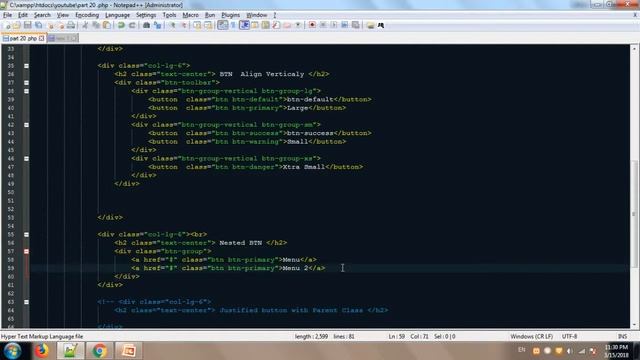Switch to the part 20 .php tab
Viewport: 640px width, 360px height.
tap(23, 38)
